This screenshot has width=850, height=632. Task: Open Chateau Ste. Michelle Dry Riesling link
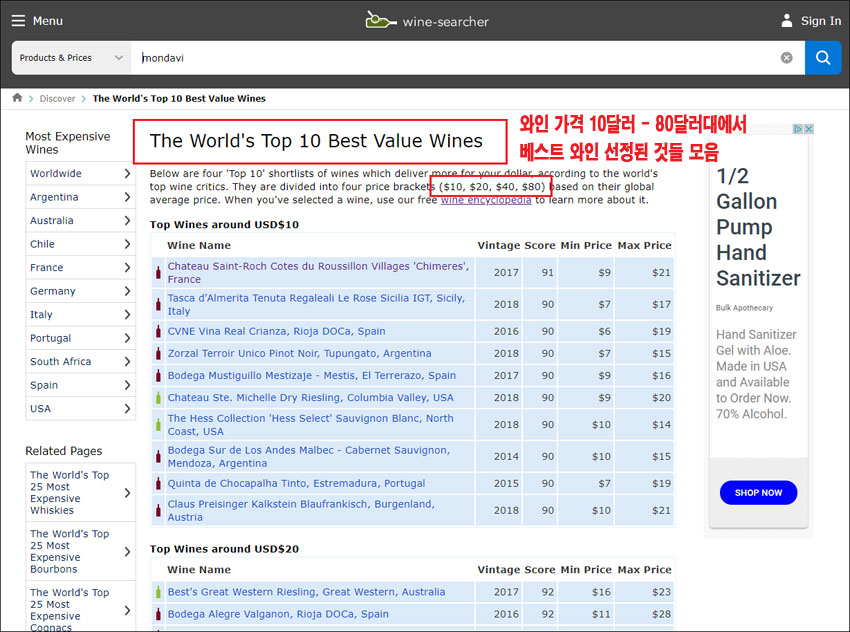point(311,397)
